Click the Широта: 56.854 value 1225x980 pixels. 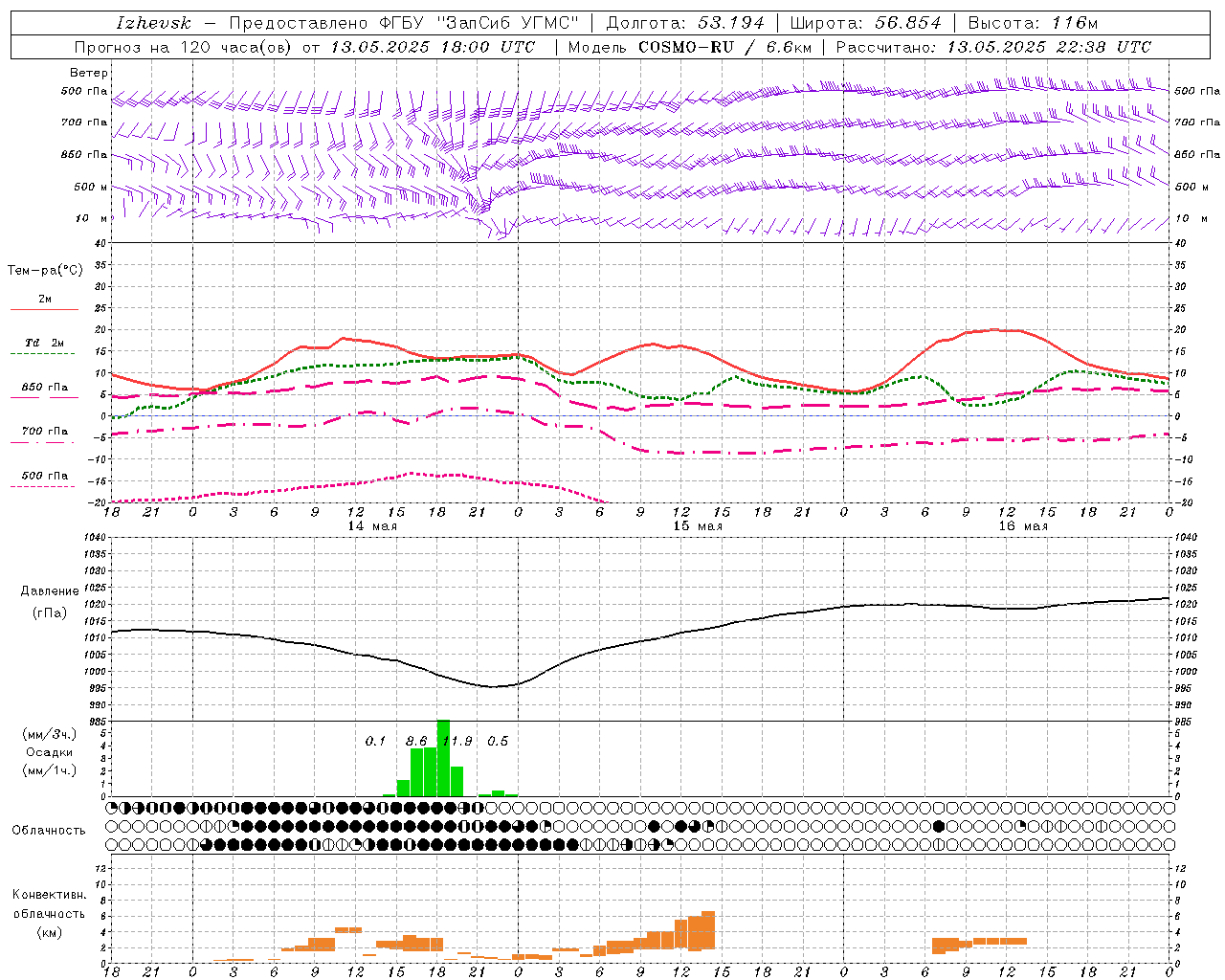tap(865, 23)
